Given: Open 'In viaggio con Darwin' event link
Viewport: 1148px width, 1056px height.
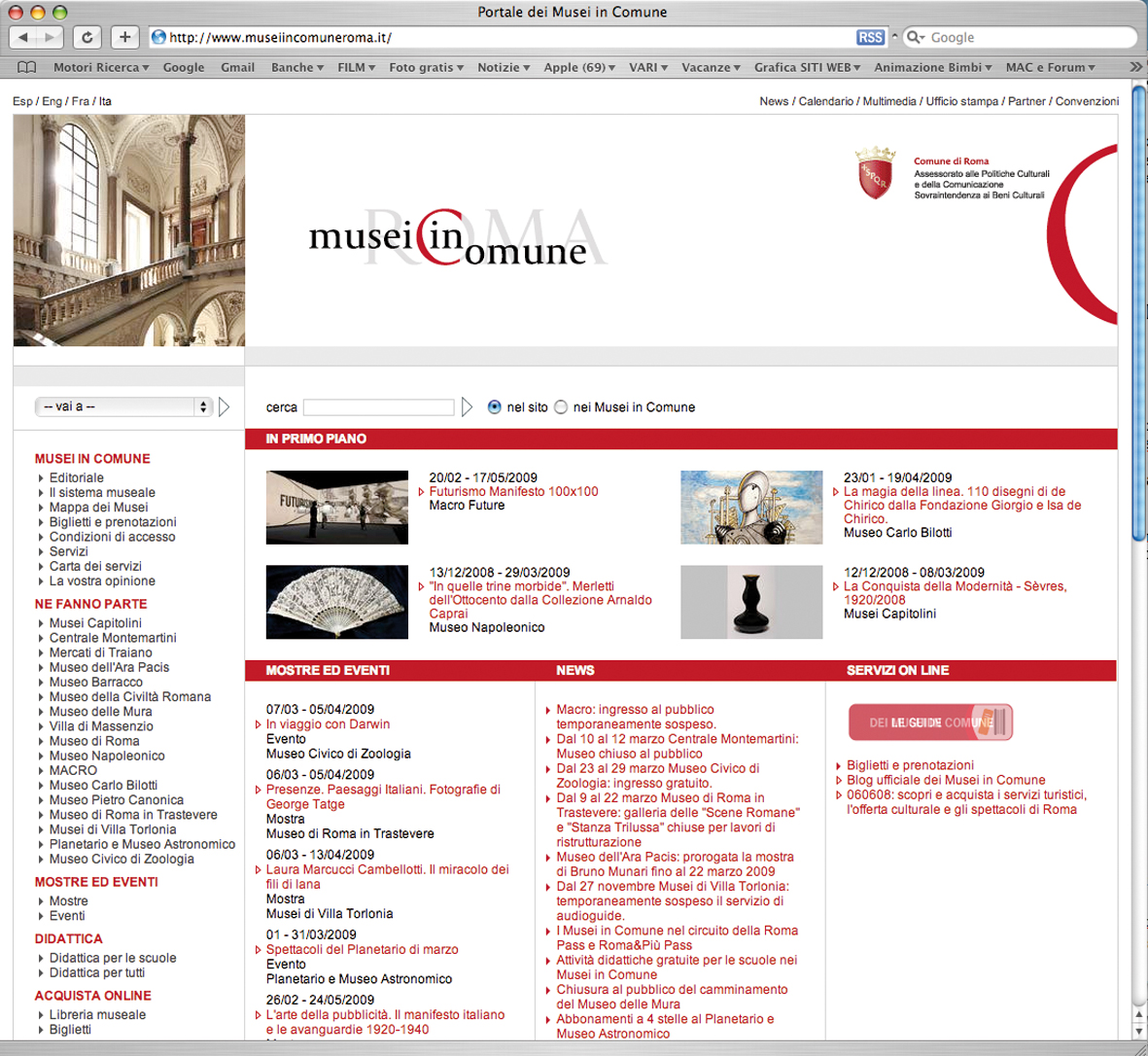Looking at the screenshot, I should [328, 723].
